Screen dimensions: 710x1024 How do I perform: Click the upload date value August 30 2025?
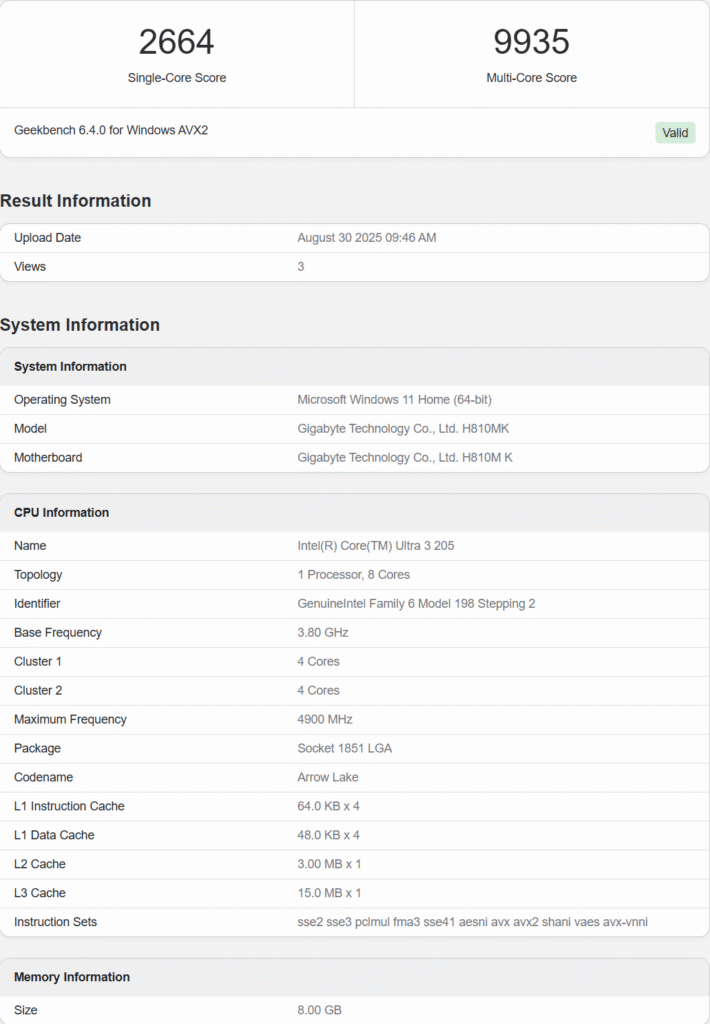[x=366, y=238]
